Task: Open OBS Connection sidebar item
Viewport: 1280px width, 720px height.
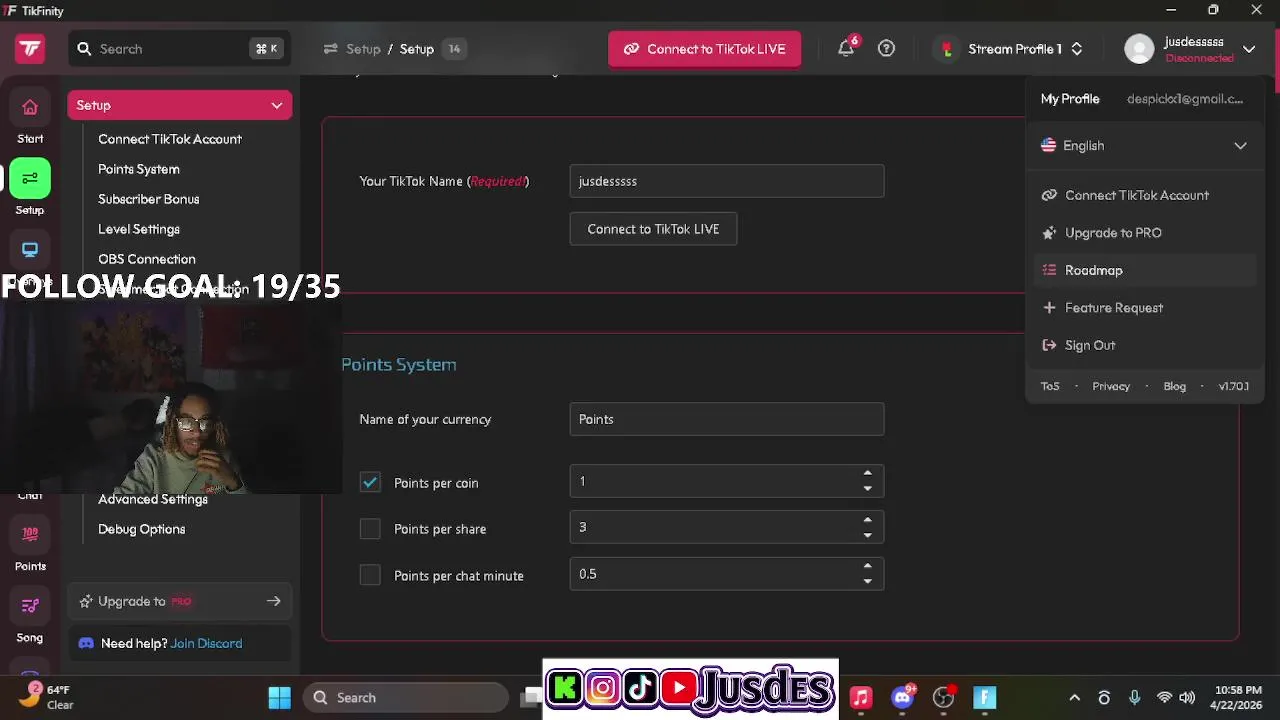Action: [147, 259]
